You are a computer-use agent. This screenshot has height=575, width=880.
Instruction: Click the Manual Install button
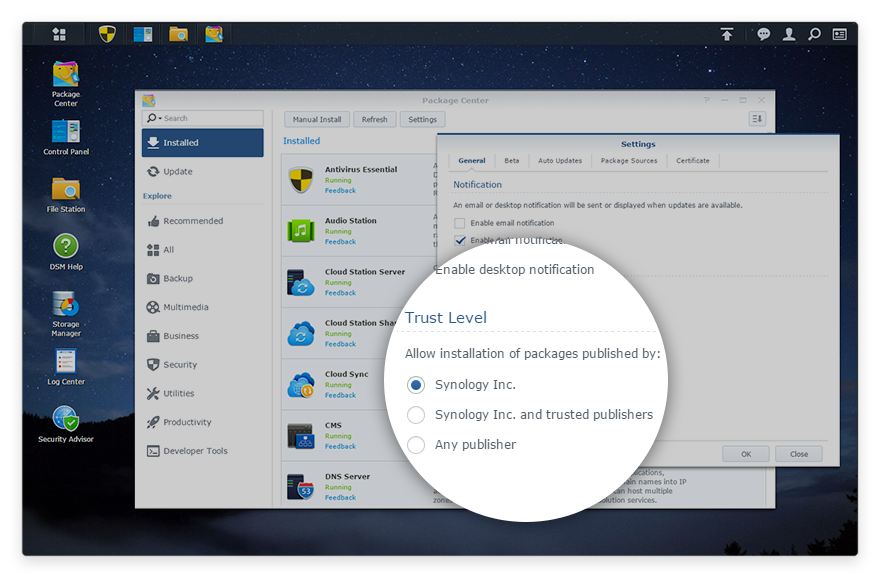(317, 119)
